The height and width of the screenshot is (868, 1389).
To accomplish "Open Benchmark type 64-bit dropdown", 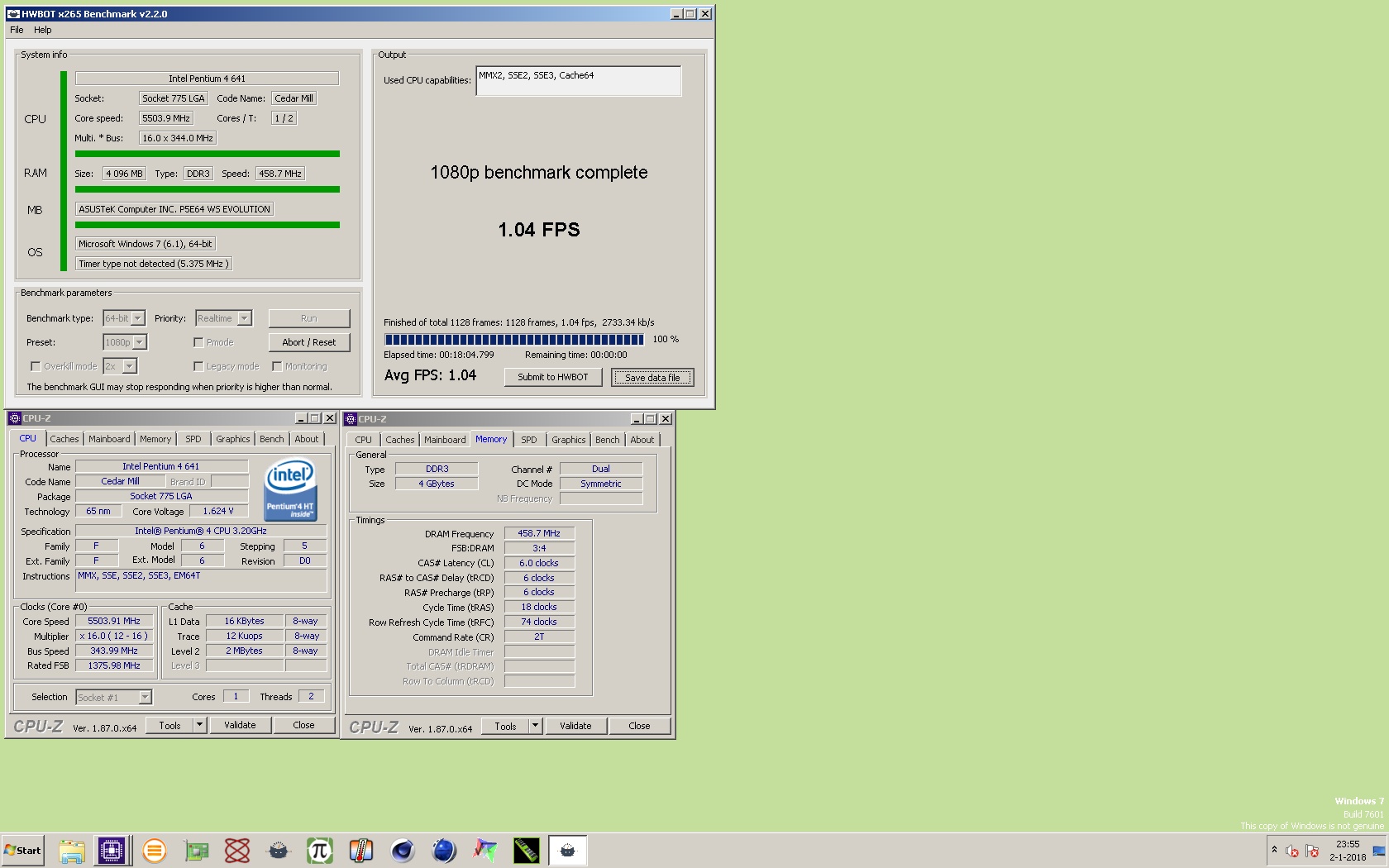I will tap(124, 318).
